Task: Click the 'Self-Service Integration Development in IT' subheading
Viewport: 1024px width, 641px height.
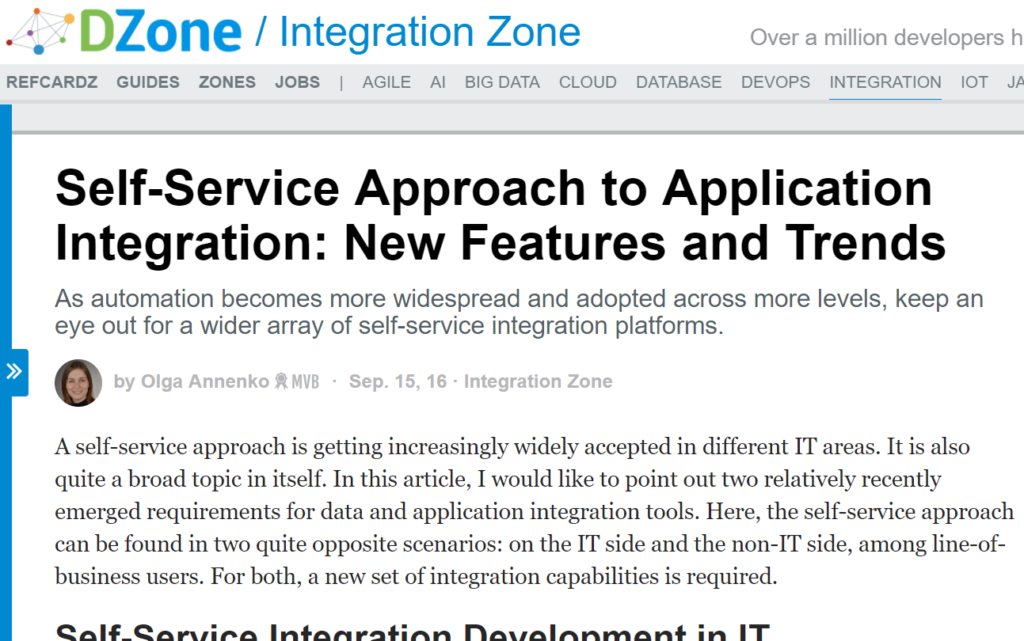Action: [413, 632]
